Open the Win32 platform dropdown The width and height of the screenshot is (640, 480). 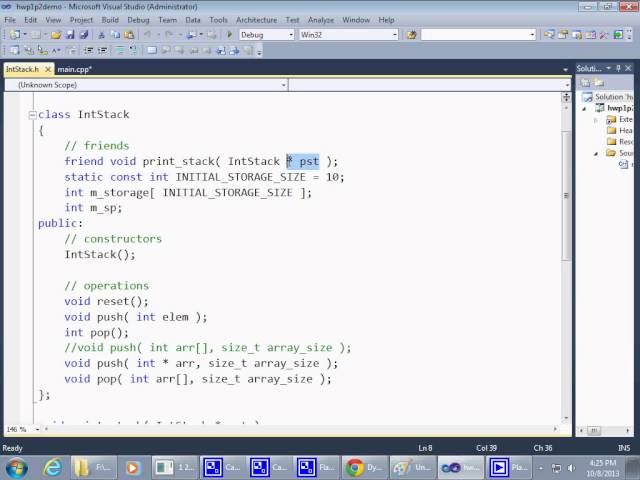(x=394, y=35)
